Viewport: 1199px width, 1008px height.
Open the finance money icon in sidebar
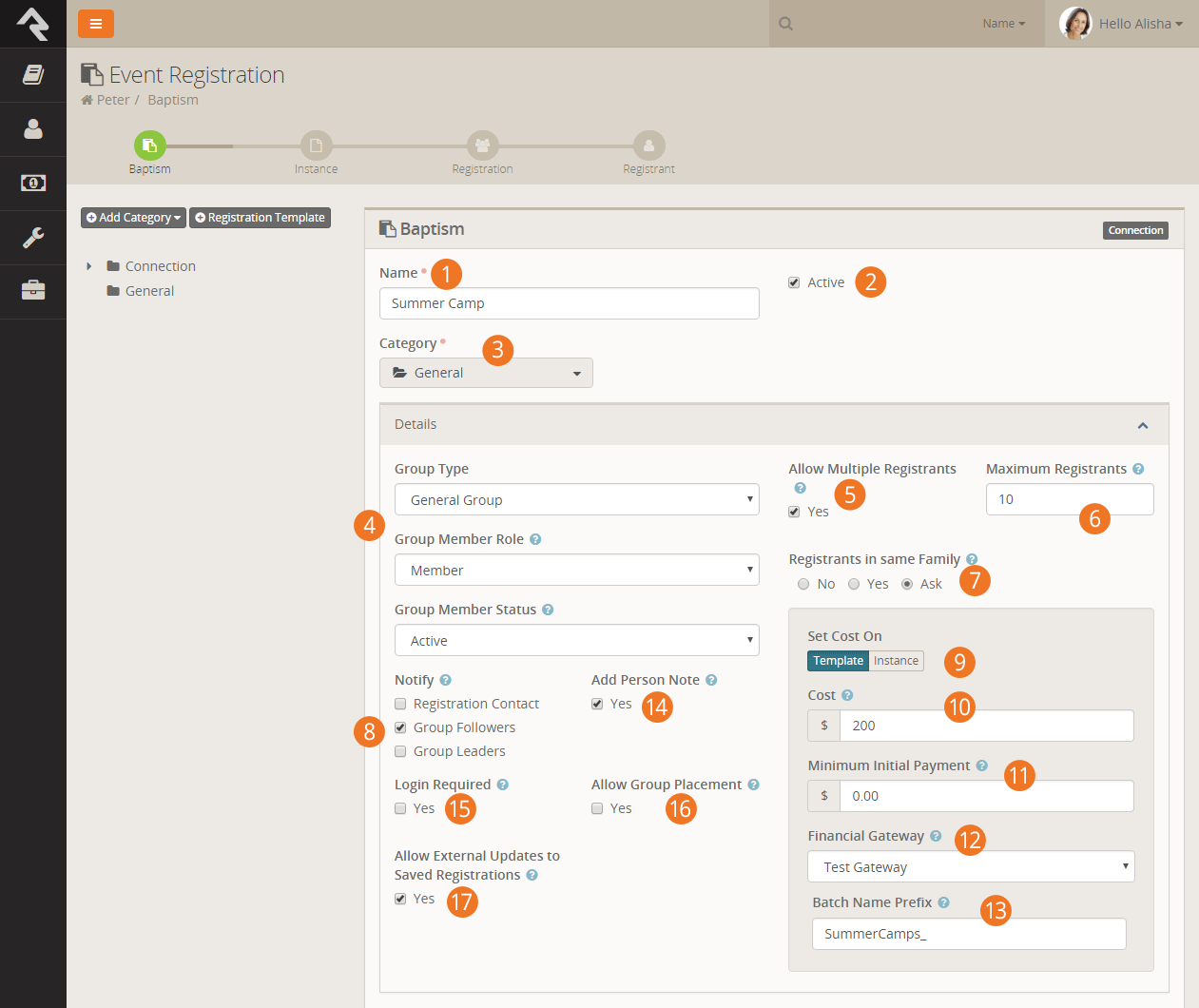33,183
